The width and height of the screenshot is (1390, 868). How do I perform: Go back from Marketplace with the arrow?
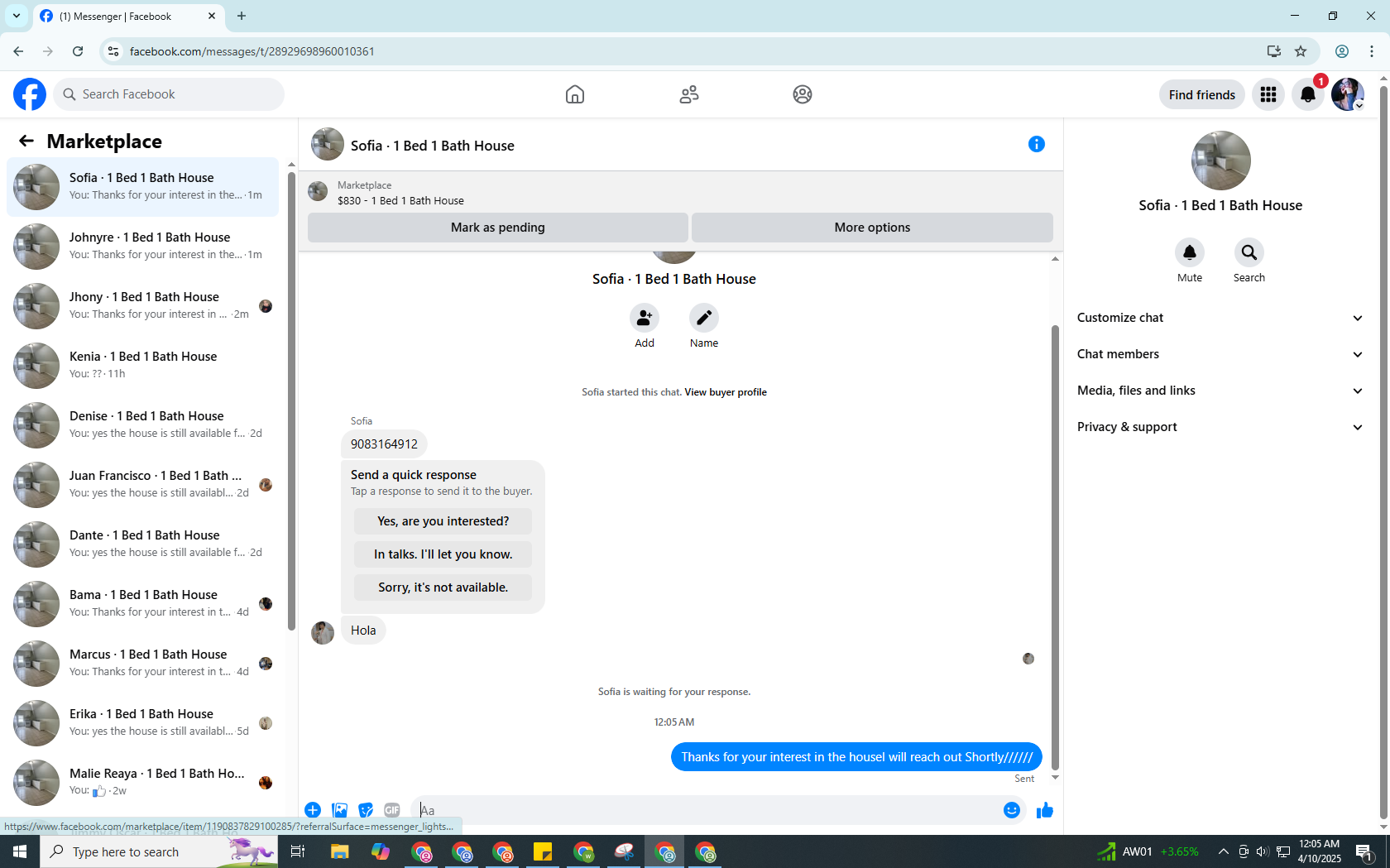tap(26, 141)
